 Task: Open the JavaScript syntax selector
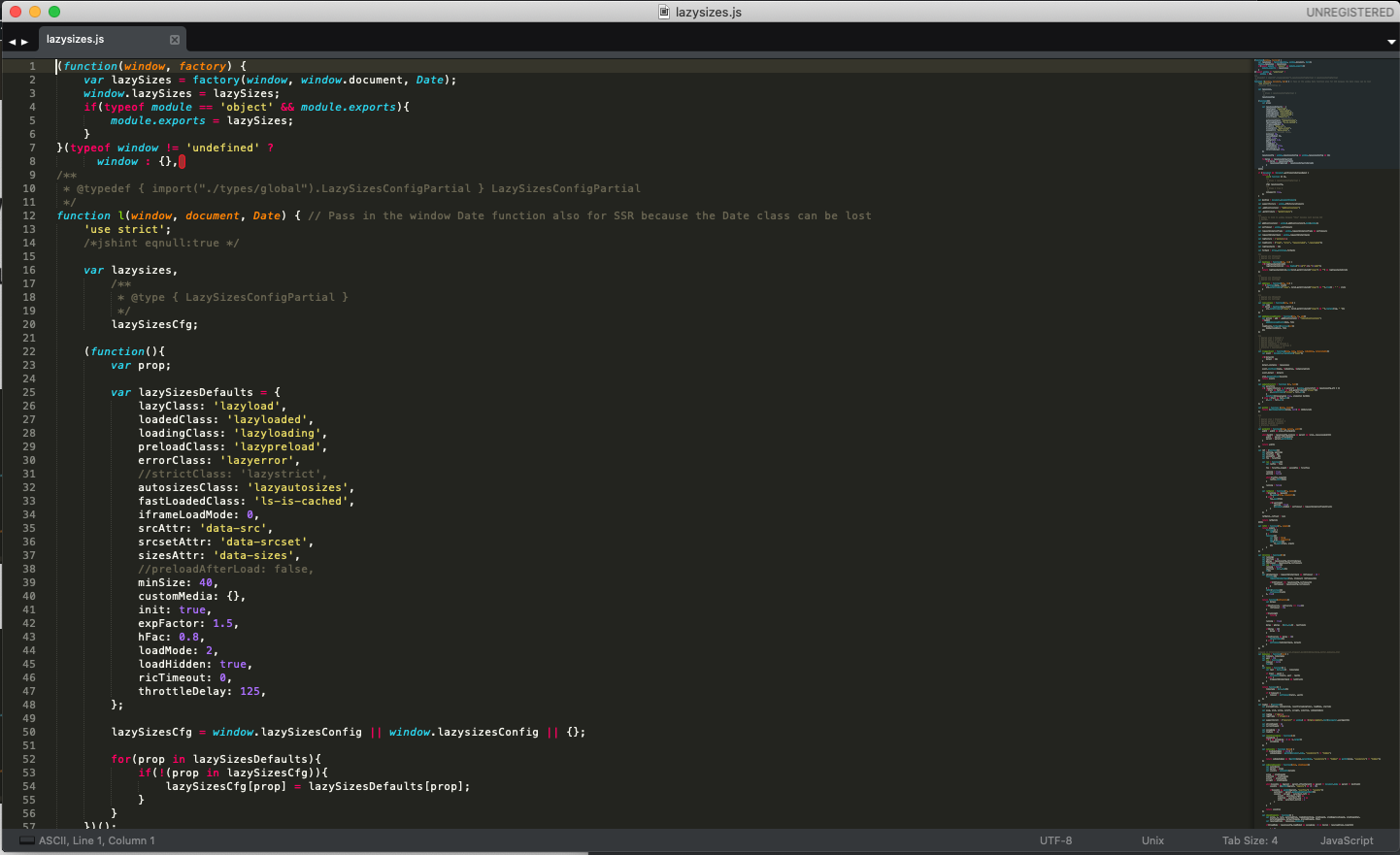tap(1347, 840)
